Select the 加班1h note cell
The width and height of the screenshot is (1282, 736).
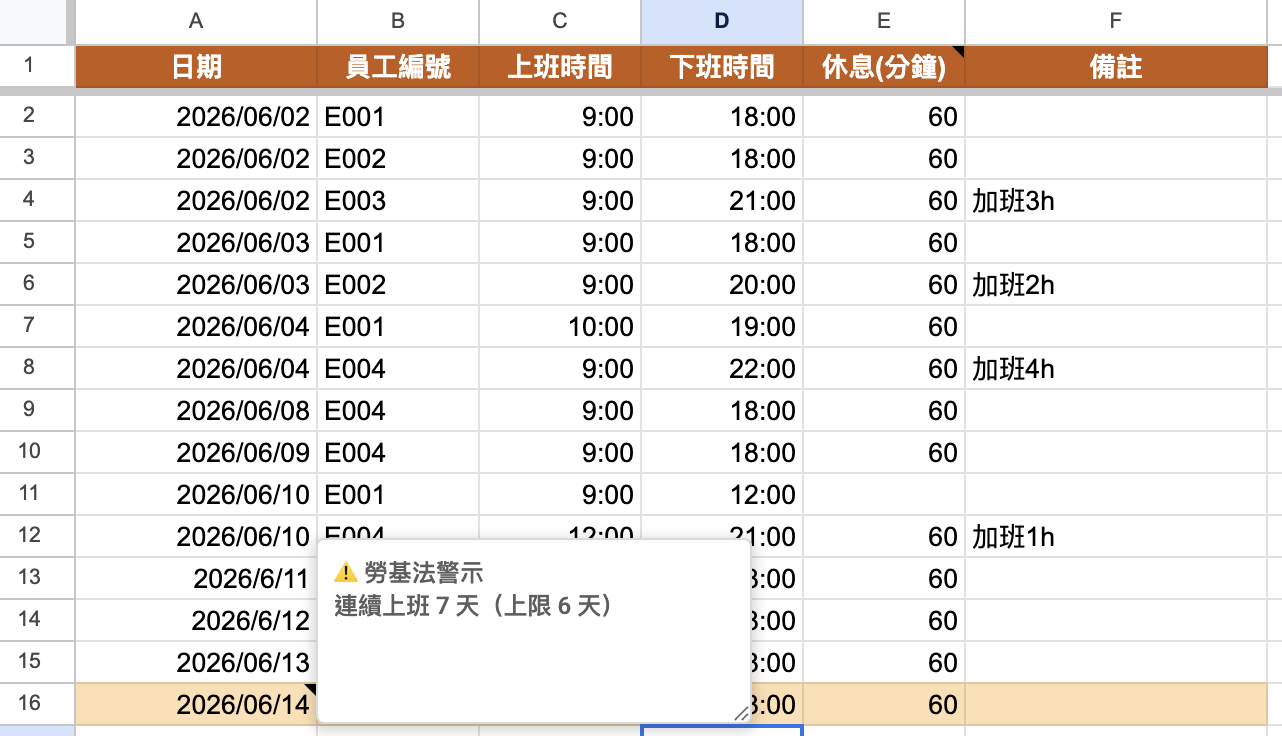coord(1115,537)
